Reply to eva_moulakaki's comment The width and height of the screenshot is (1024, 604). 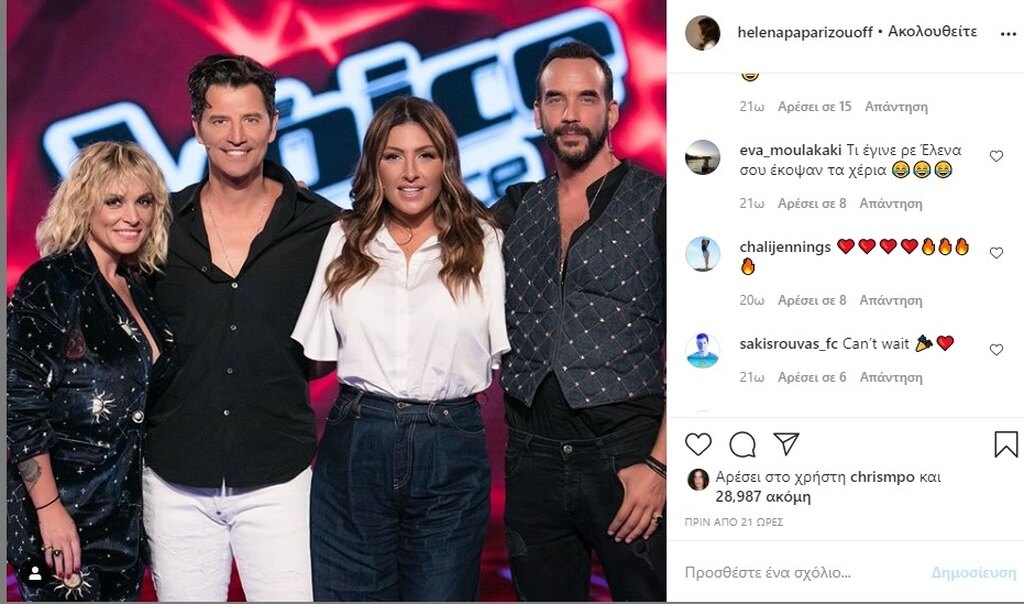pos(891,204)
